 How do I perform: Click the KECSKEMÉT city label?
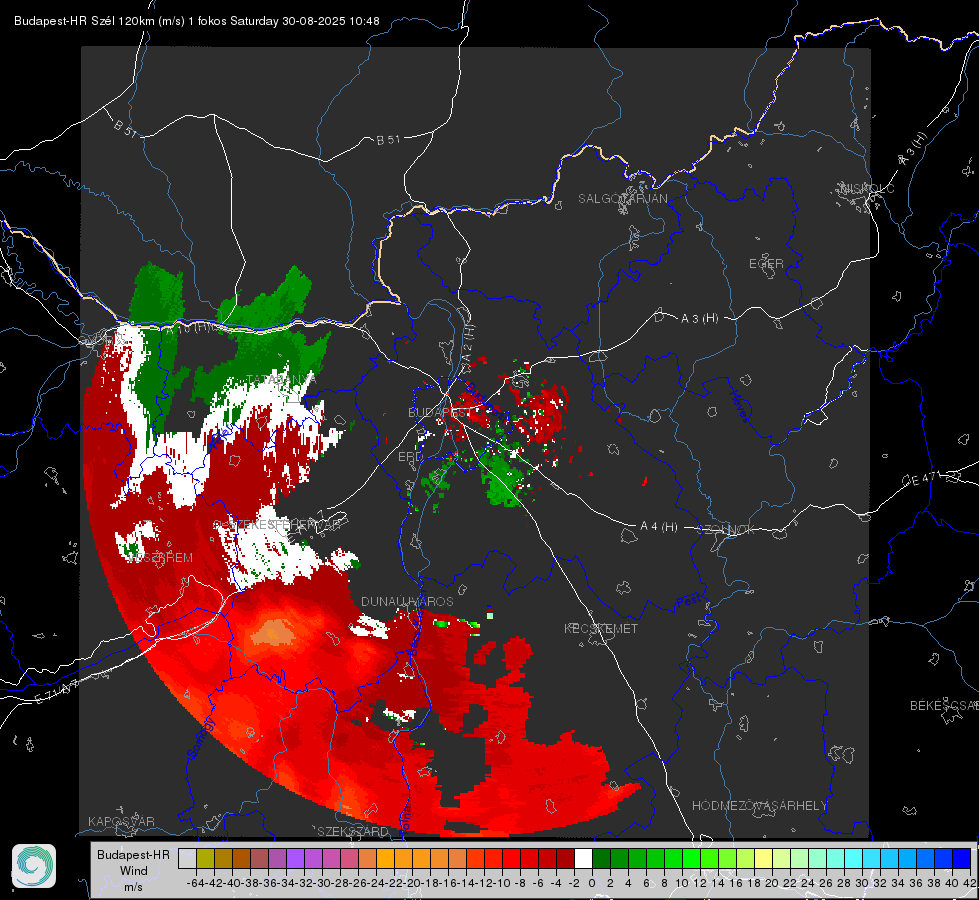(x=601, y=628)
